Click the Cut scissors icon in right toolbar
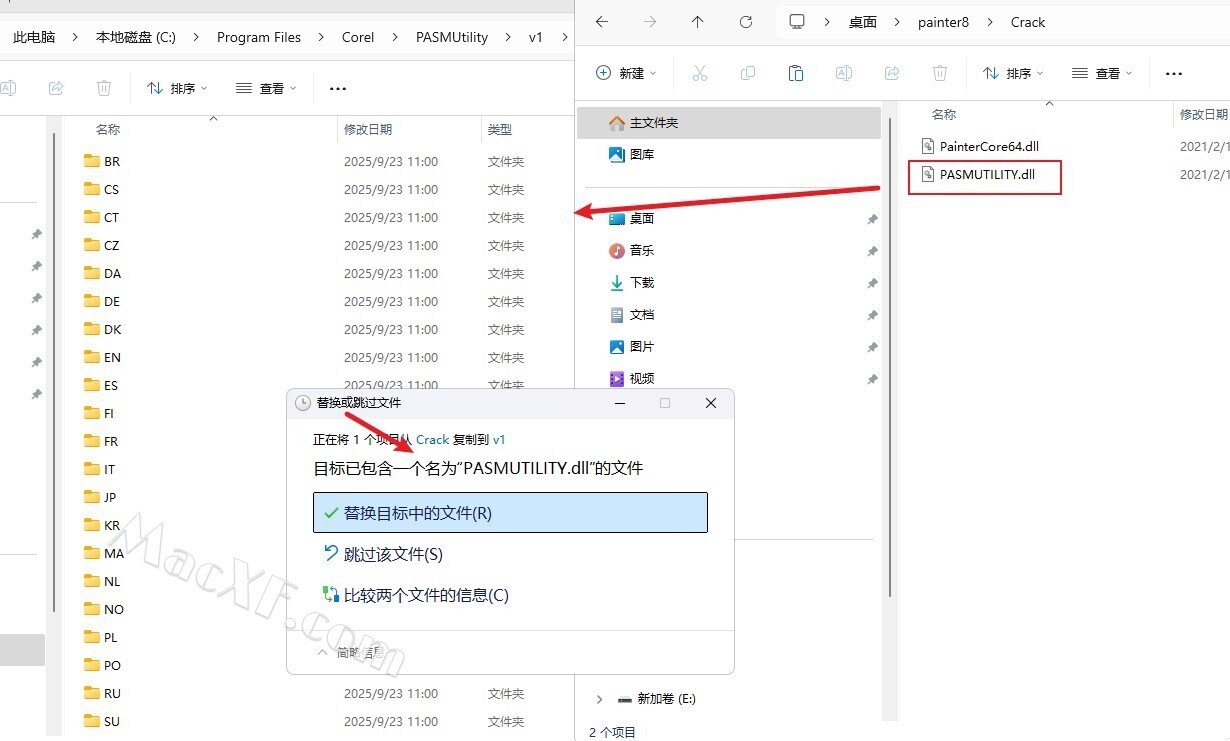Screen dimensions: 1230x741 pos(700,73)
